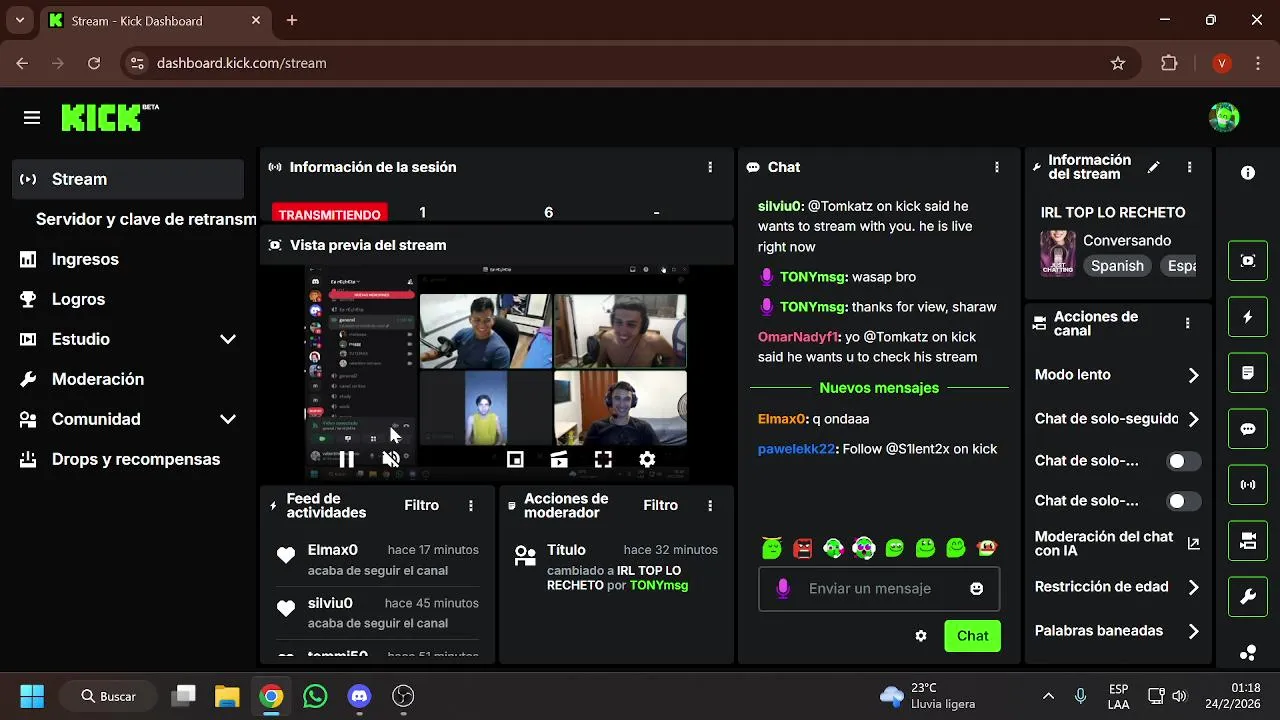The image size is (1280, 720).
Task: Insert the purple-eyed headphones emote
Action: coord(864,548)
